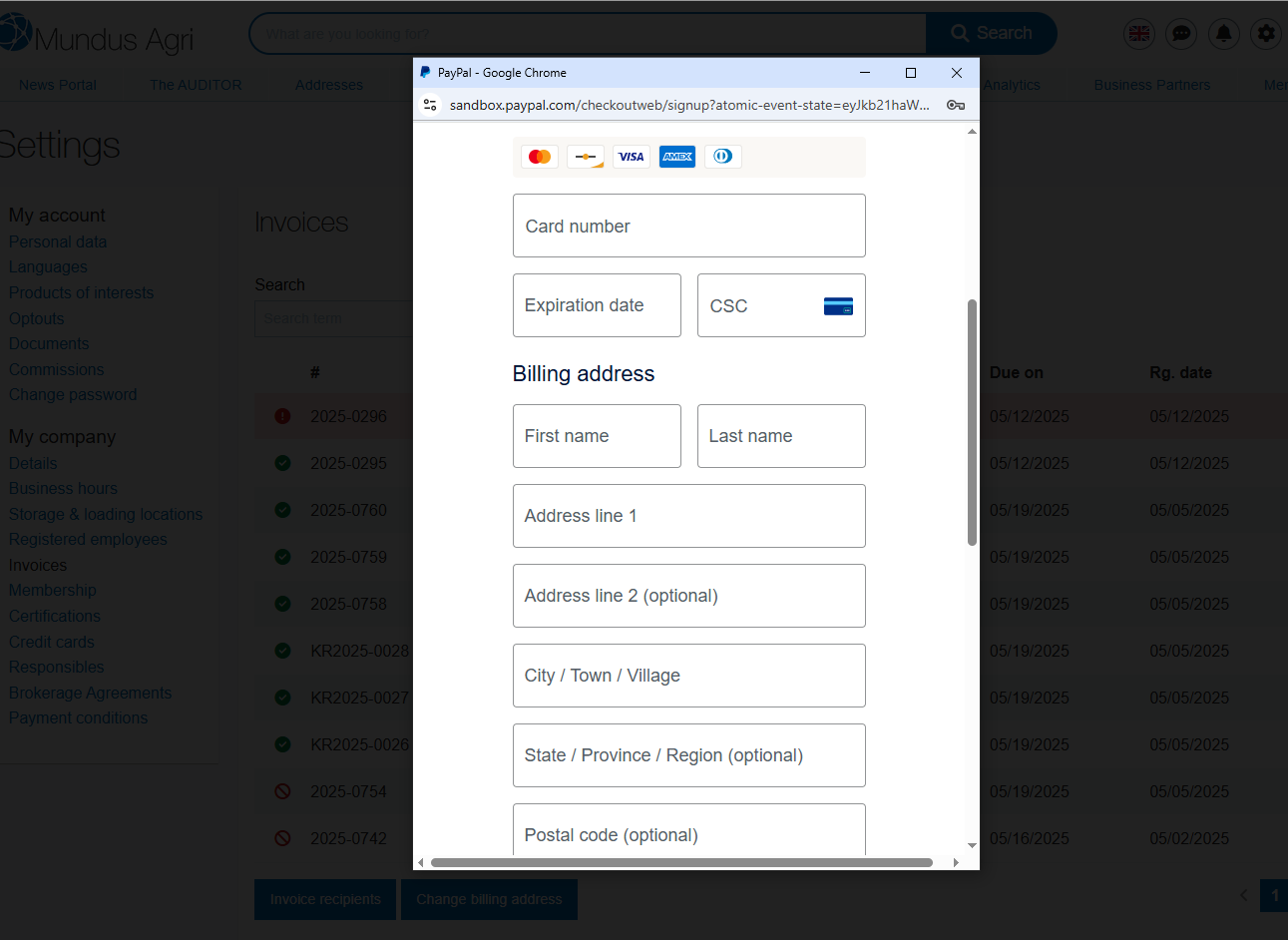Image resolution: width=1288 pixels, height=940 pixels.
Task: Select invoice number 2025-0758
Action: (x=348, y=604)
